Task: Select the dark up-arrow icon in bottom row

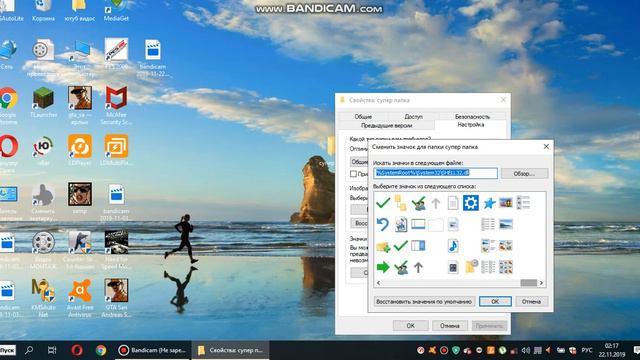Action: tap(418, 268)
